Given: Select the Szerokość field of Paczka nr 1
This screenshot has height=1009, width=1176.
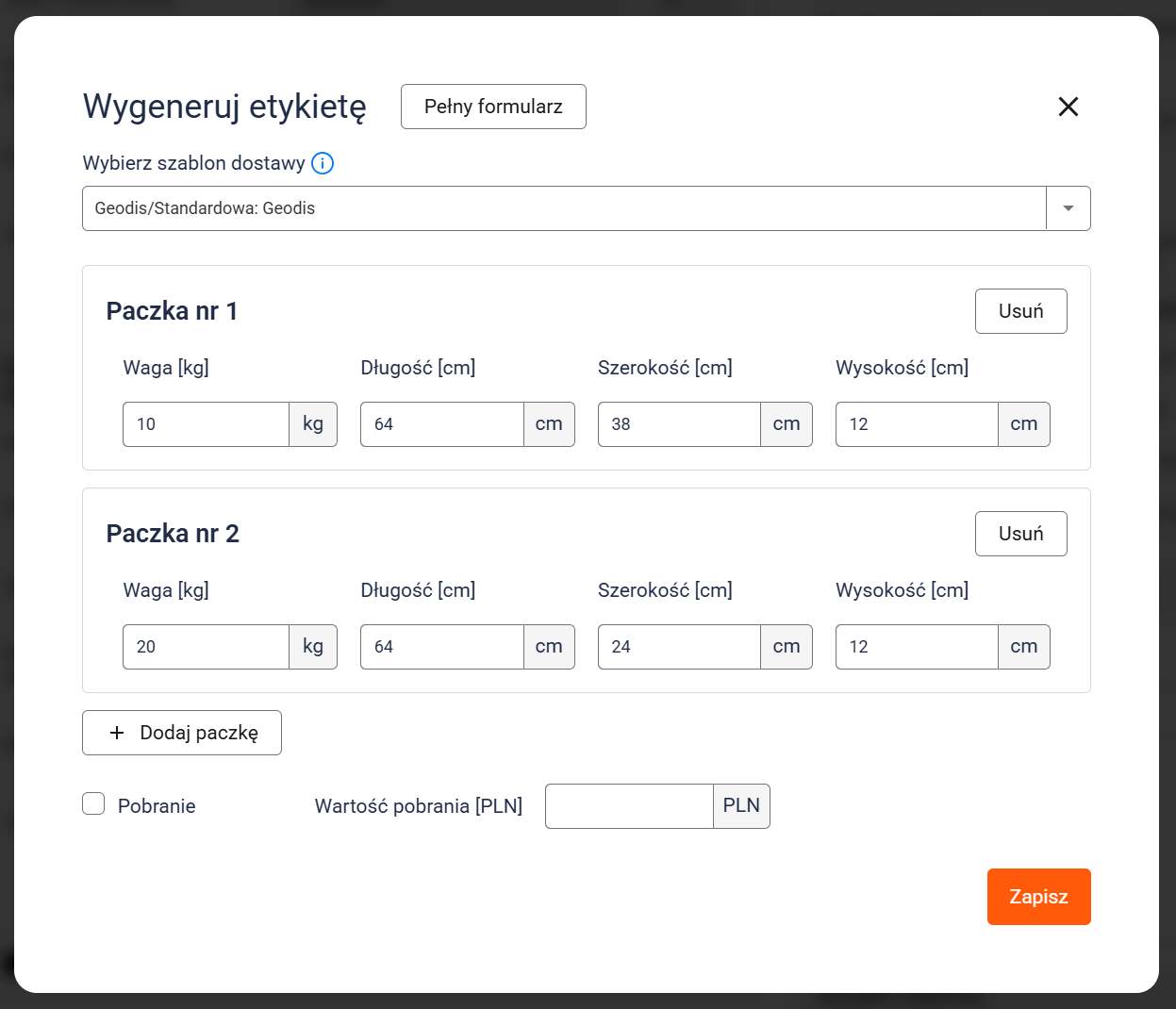Looking at the screenshot, I should 679,424.
